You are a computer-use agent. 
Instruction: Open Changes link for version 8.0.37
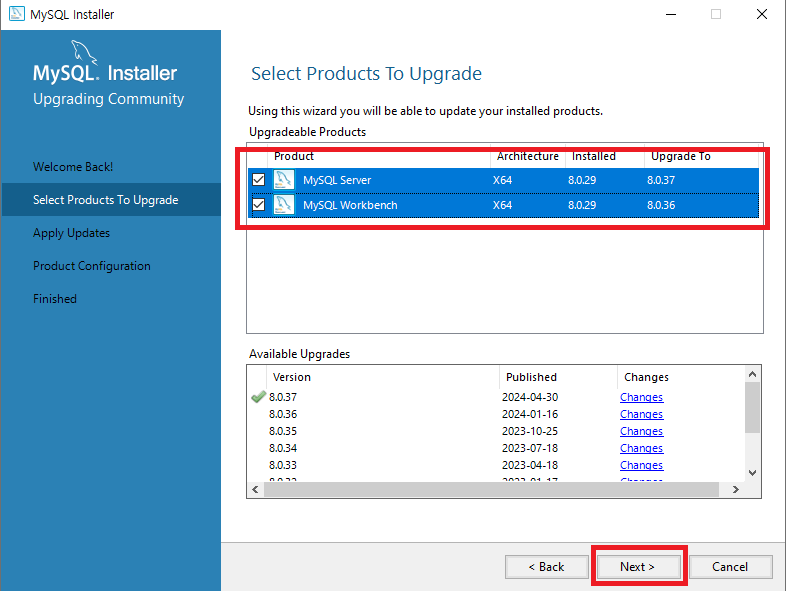point(641,397)
